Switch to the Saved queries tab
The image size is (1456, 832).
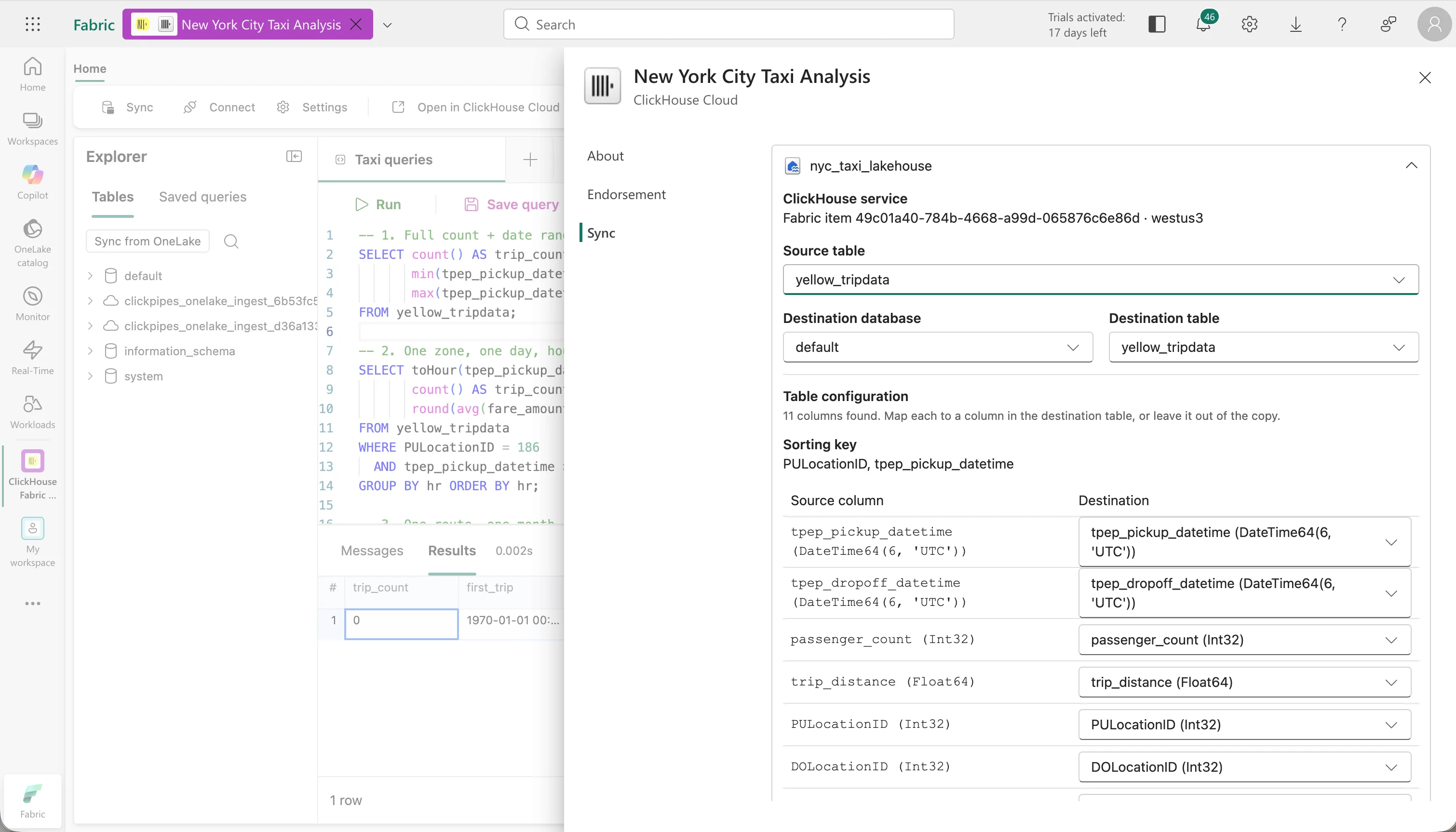click(202, 197)
